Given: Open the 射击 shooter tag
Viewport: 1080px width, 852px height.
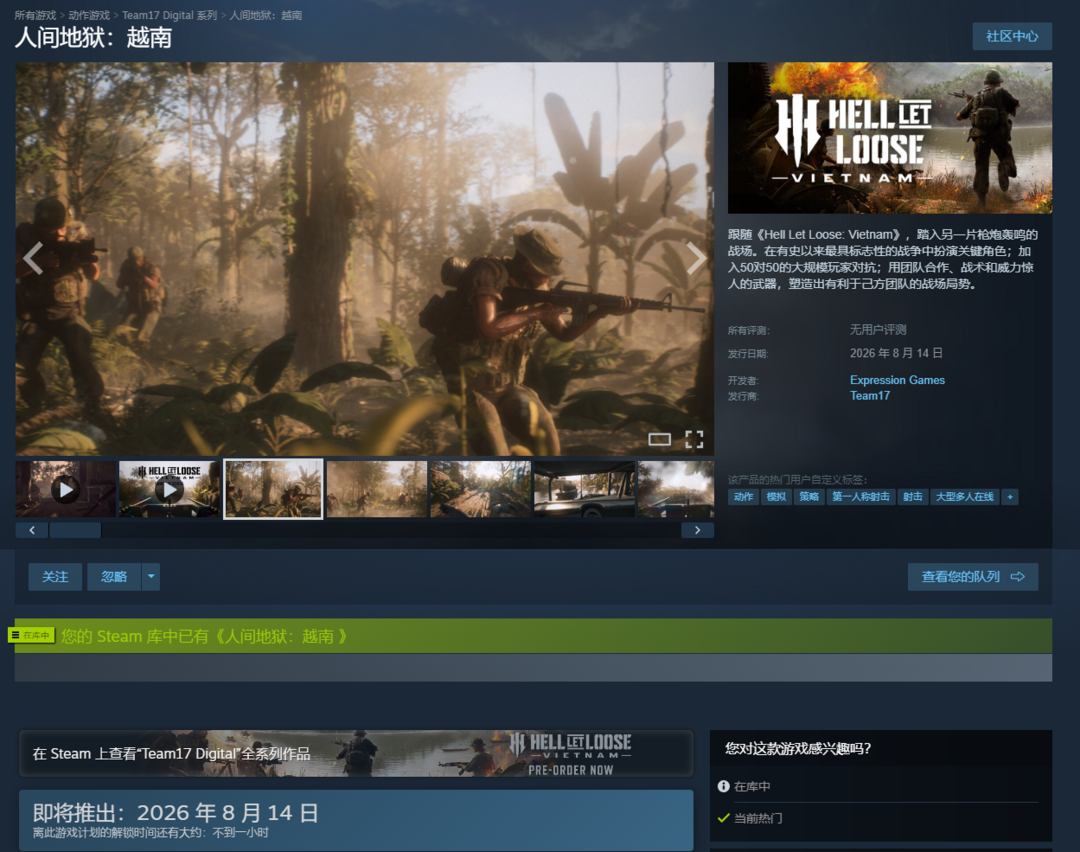Looking at the screenshot, I should tap(913, 497).
